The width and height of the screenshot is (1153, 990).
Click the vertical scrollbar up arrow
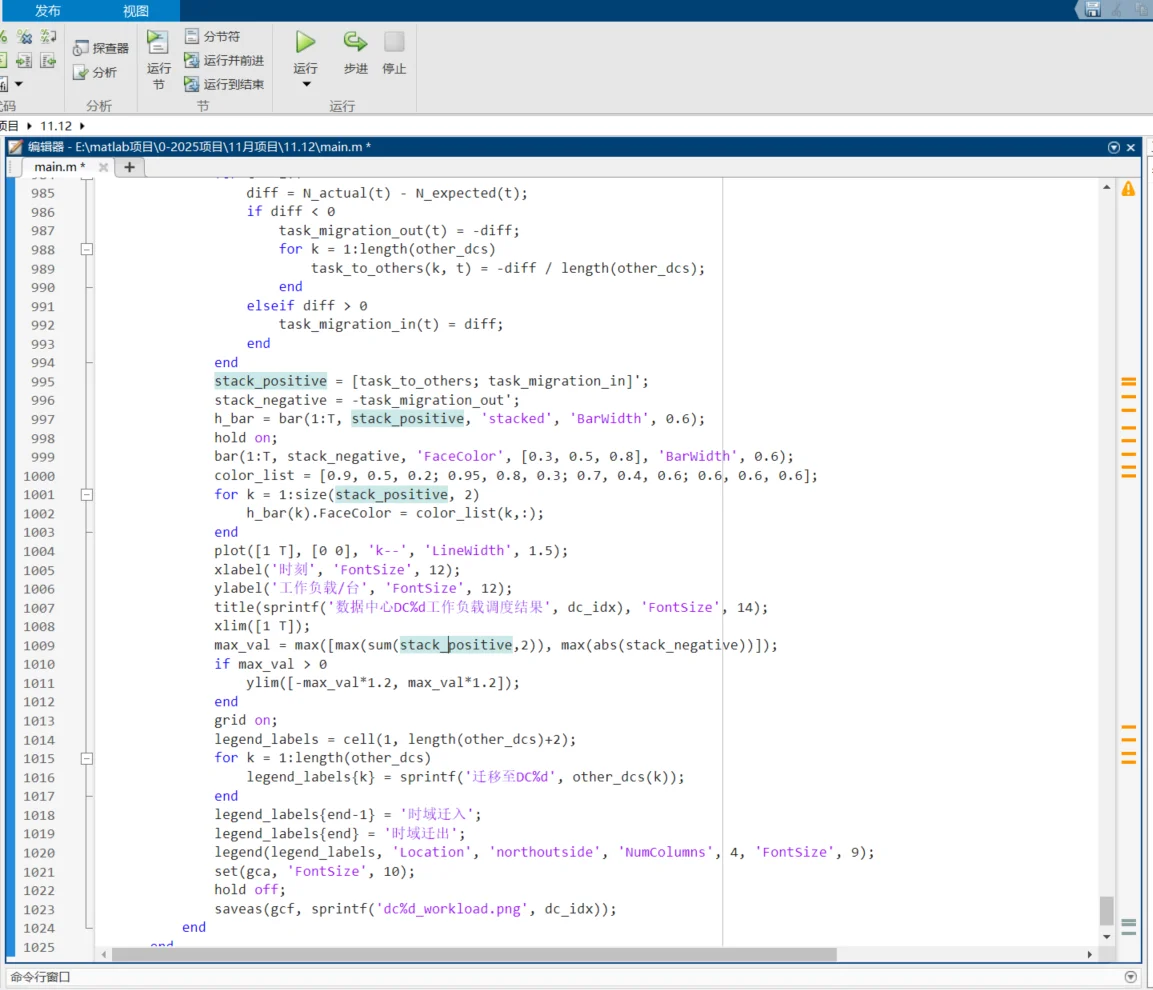[1106, 188]
